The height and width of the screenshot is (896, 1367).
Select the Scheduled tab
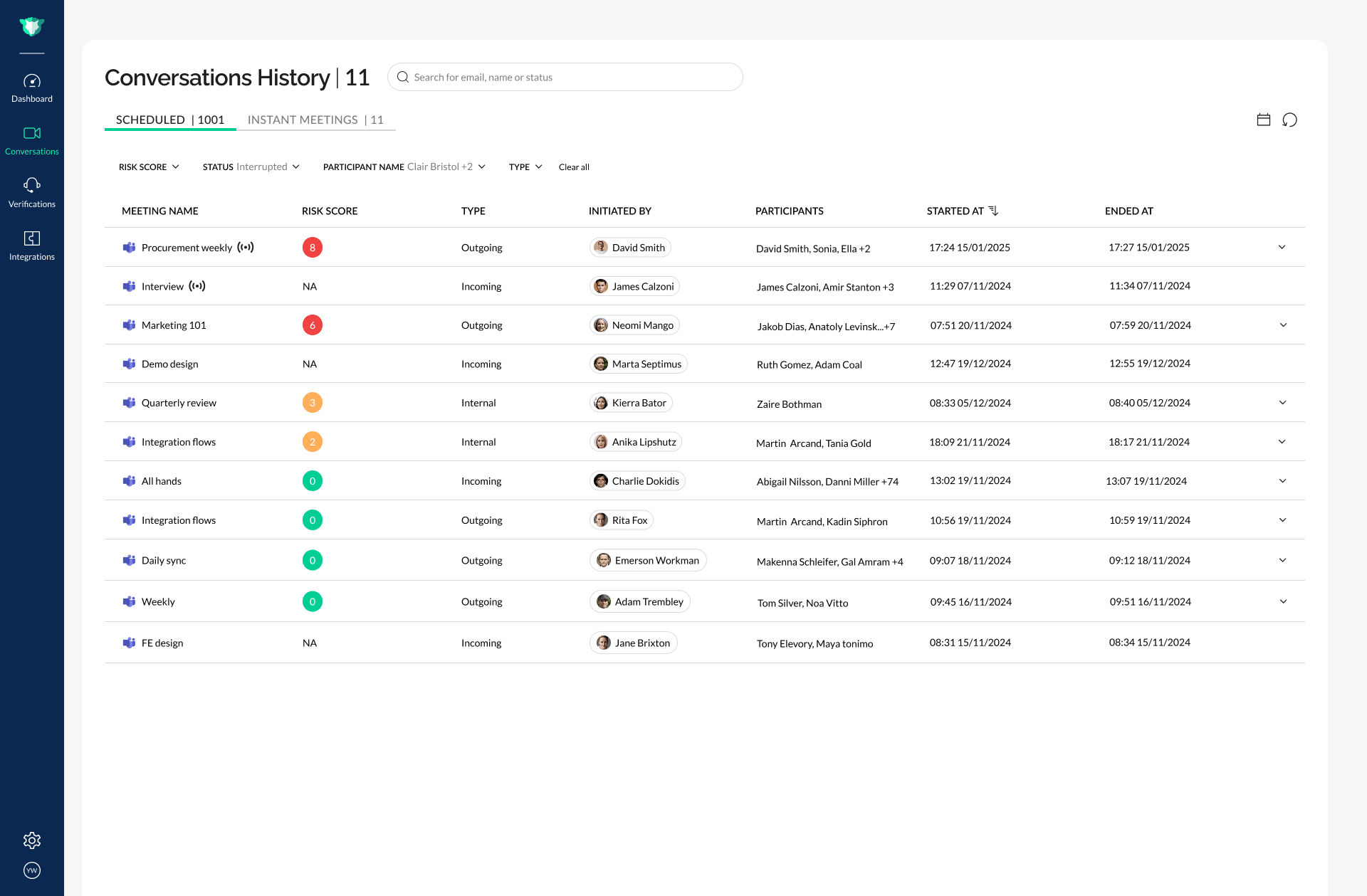169,120
